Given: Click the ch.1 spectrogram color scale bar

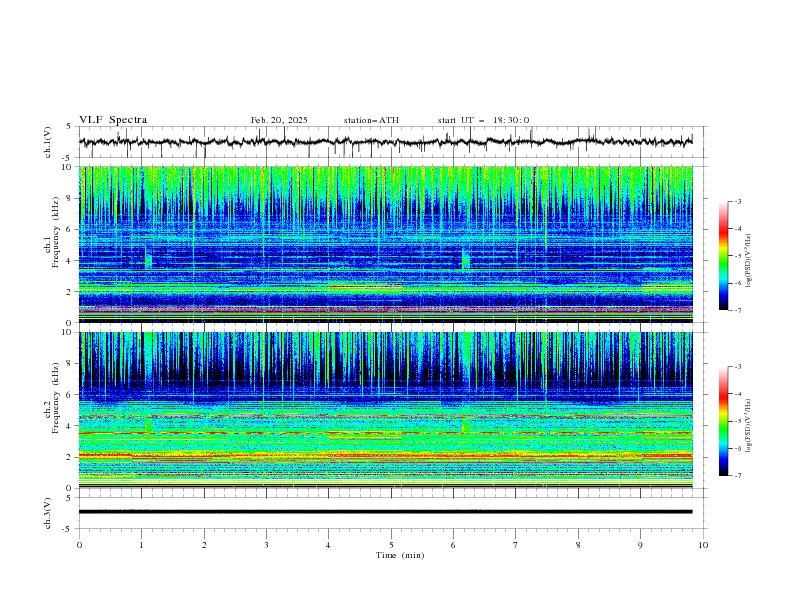Looking at the screenshot, I should (723, 256).
